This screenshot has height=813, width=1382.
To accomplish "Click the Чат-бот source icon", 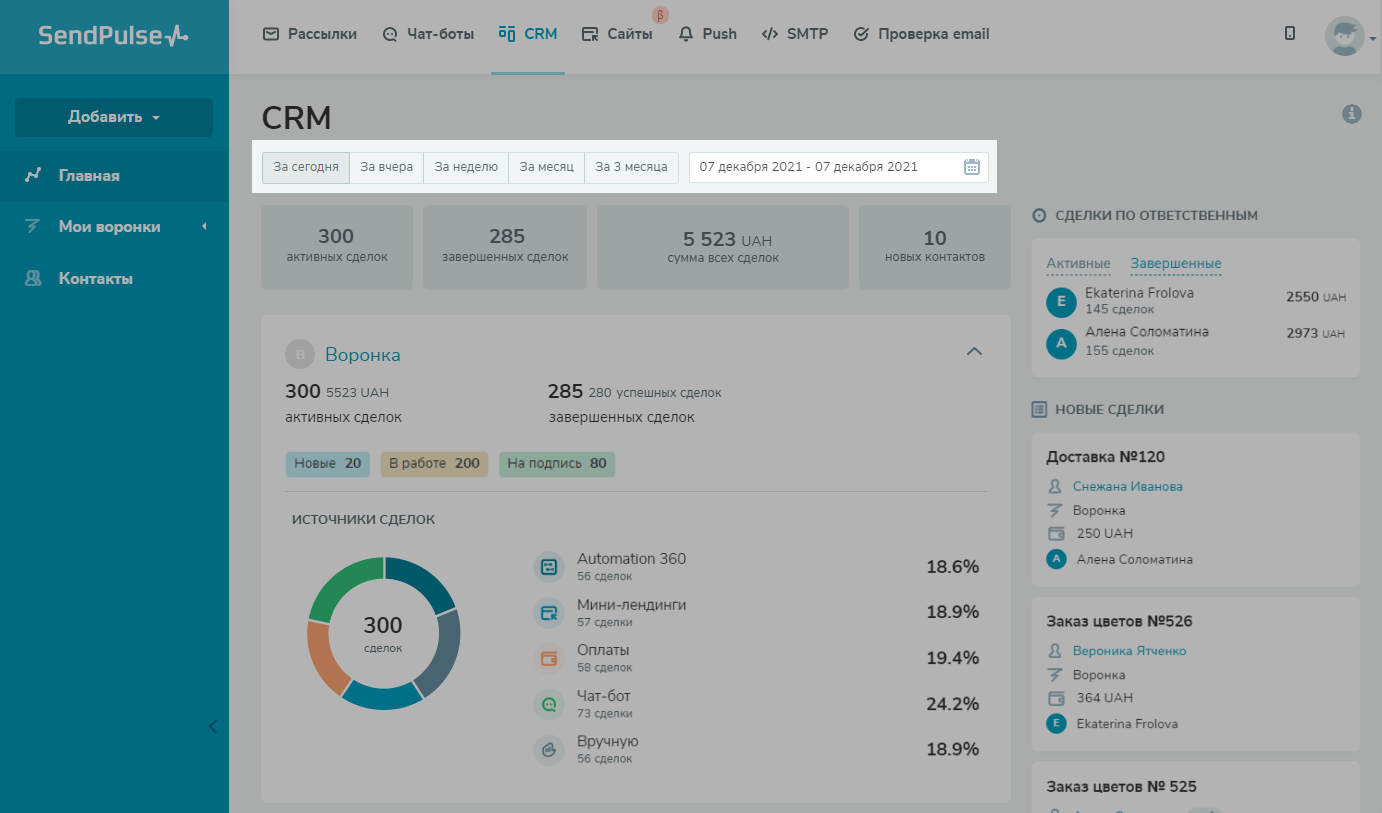I will point(549,704).
